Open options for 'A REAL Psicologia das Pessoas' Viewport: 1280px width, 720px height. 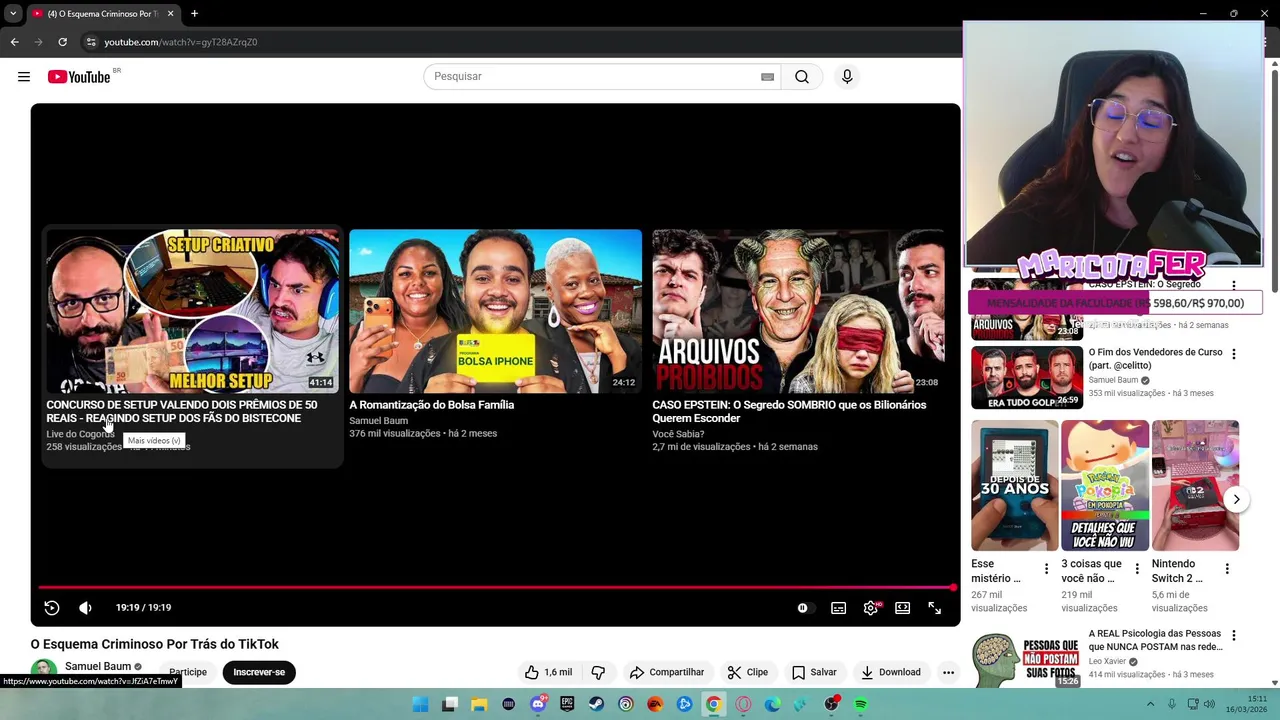(x=1233, y=636)
